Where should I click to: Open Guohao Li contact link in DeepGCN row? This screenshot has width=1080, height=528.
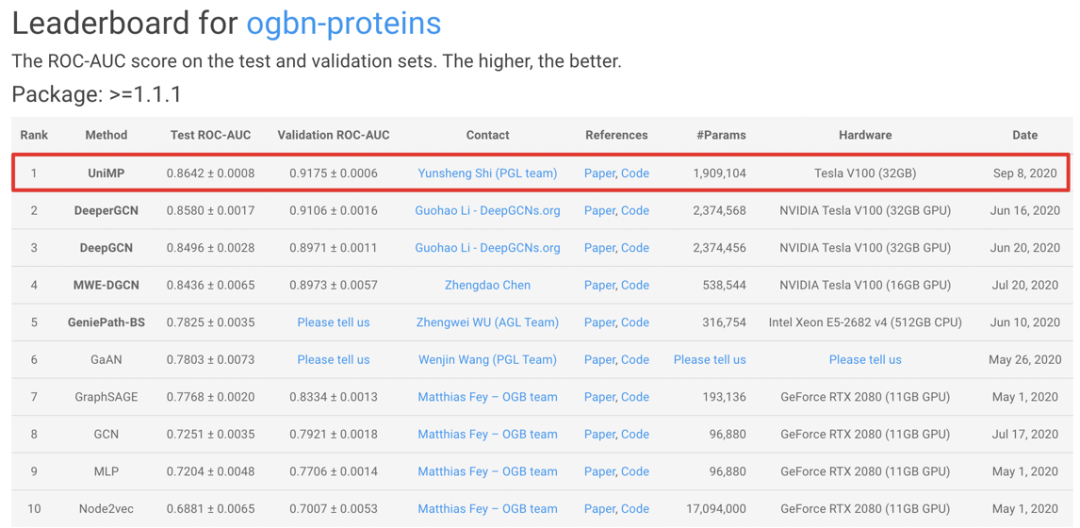[488, 248]
